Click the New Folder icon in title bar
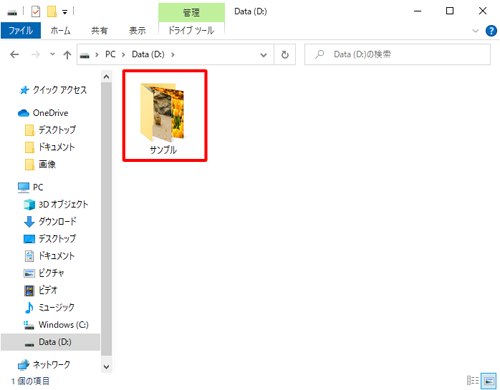Screen dimensions: 500x390 (x=52, y=12)
